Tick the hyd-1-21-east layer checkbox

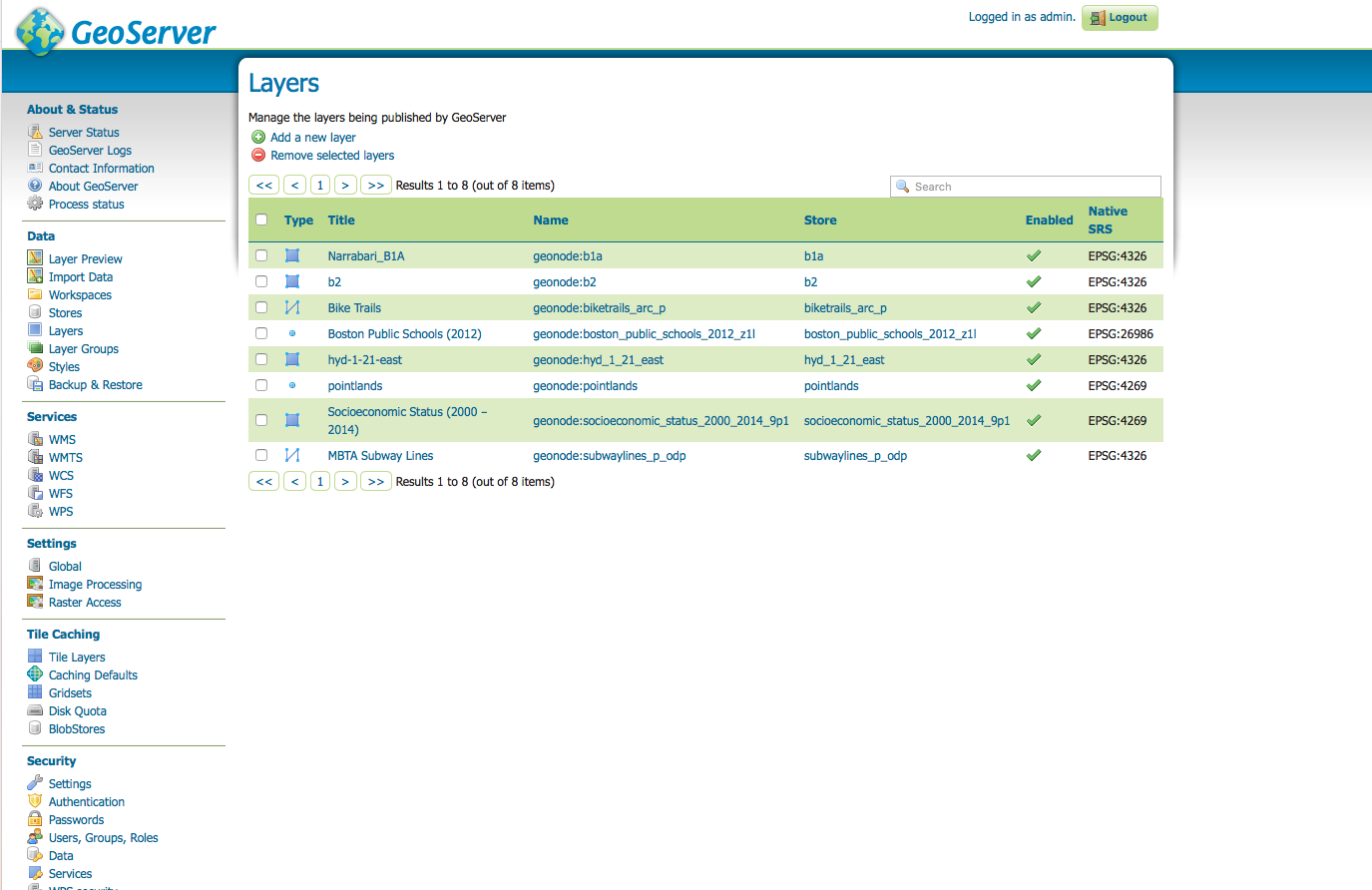(261, 359)
